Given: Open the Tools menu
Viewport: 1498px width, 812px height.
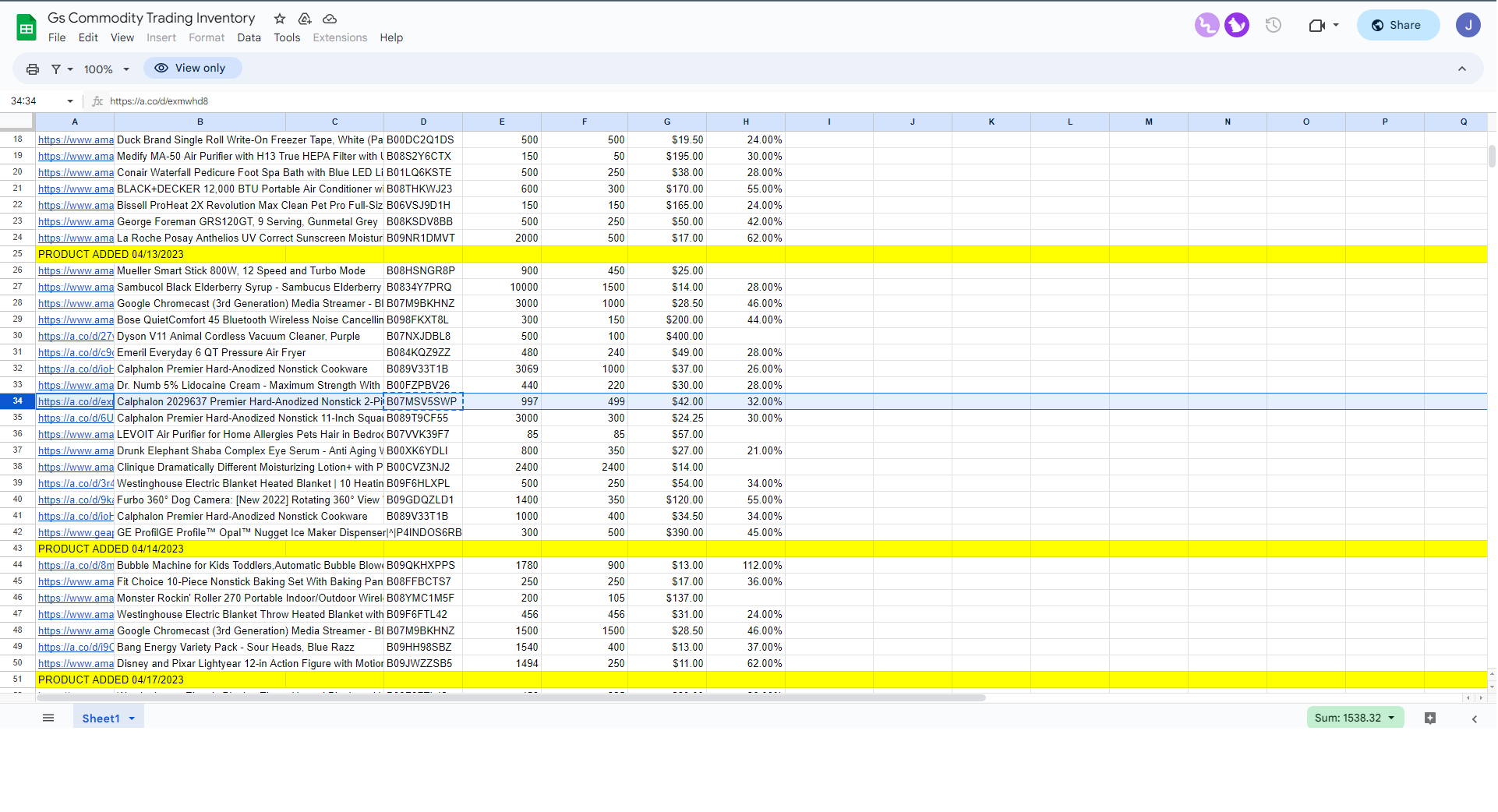Looking at the screenshot, I should (x=287, y=37).
